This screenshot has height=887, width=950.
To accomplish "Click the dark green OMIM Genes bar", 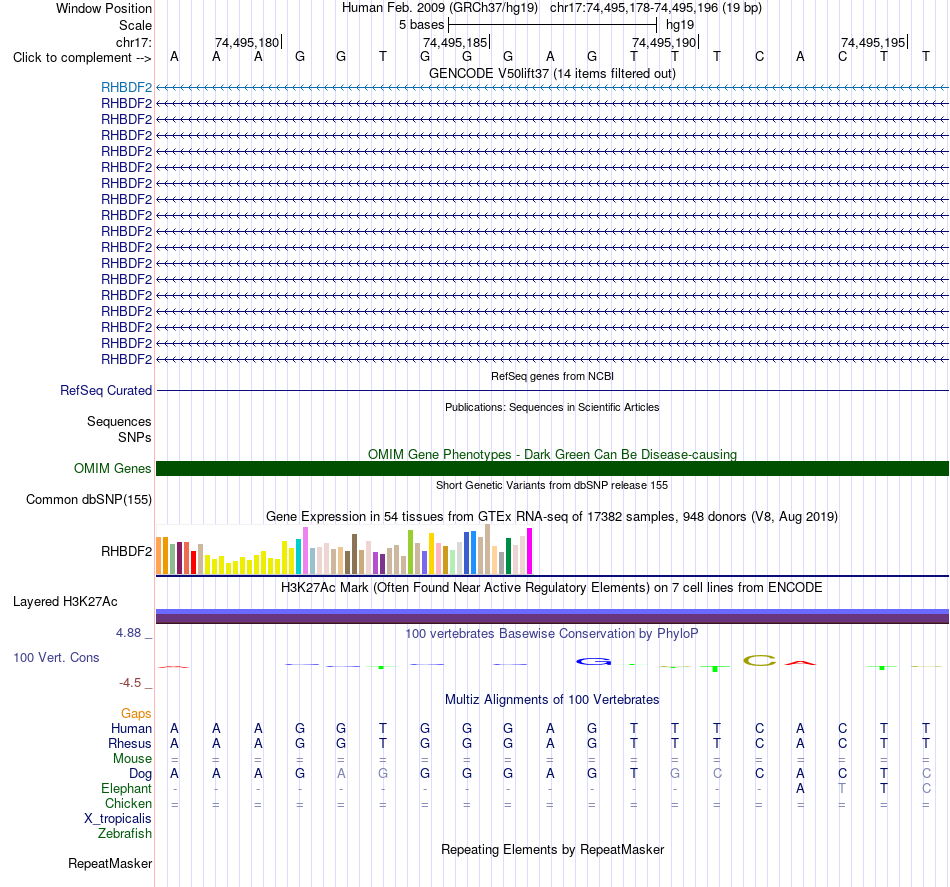I will (552, 468).
